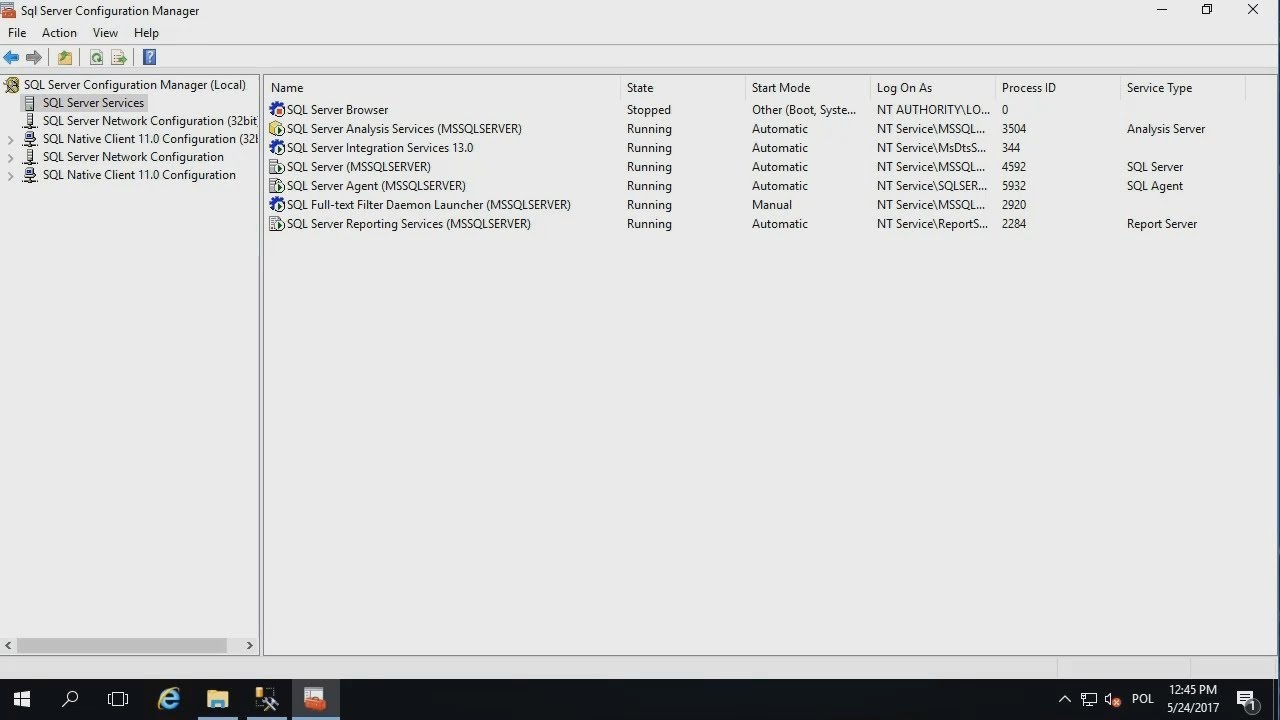The width and height of the screenshot is (1280, 720).
Task: Open Help via the blue question mark icon
Action: [149, 58]
